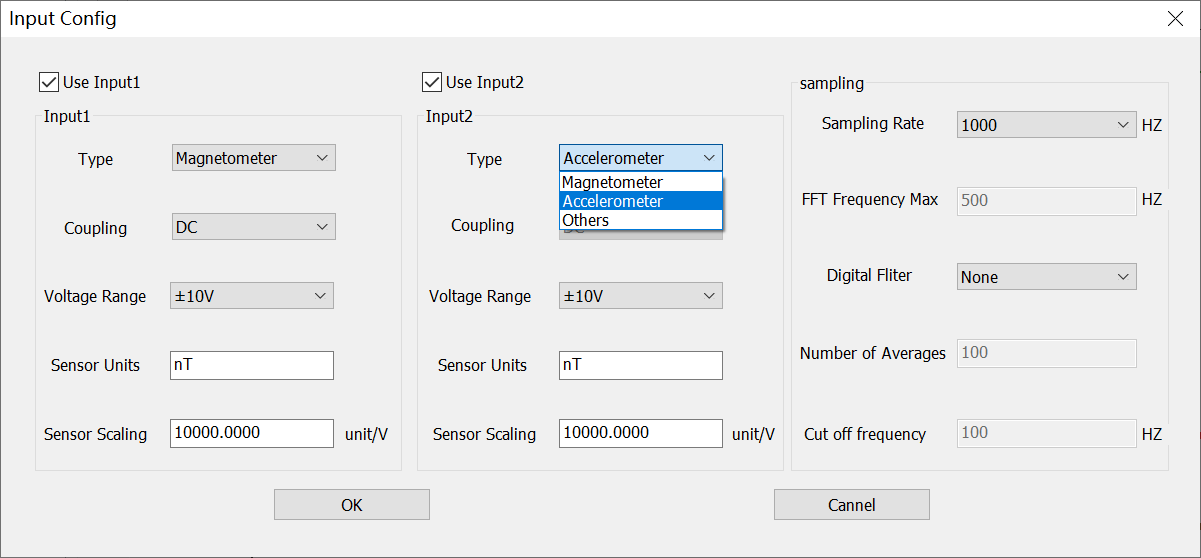Open Input1 Type dropdown showing Magnetometer
Screen dimensions: 1201x558
(253, 158)
